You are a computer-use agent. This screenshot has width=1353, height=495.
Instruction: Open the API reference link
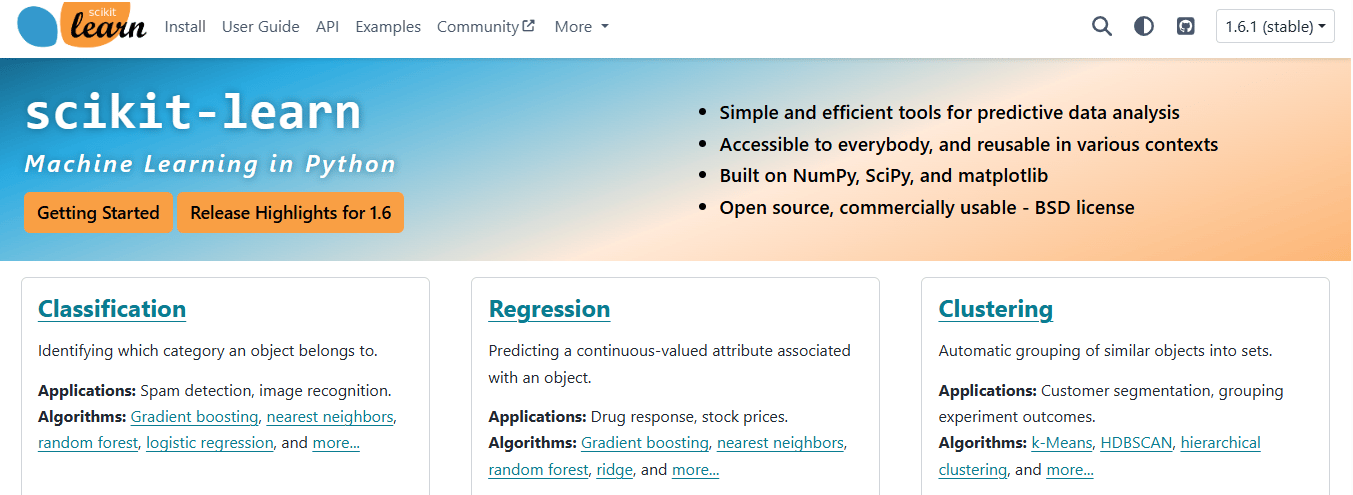327,27
